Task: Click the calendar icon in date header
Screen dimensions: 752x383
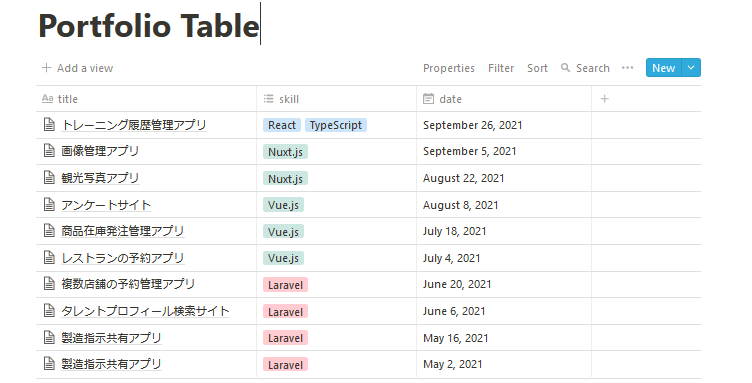Action: point(428,99)
